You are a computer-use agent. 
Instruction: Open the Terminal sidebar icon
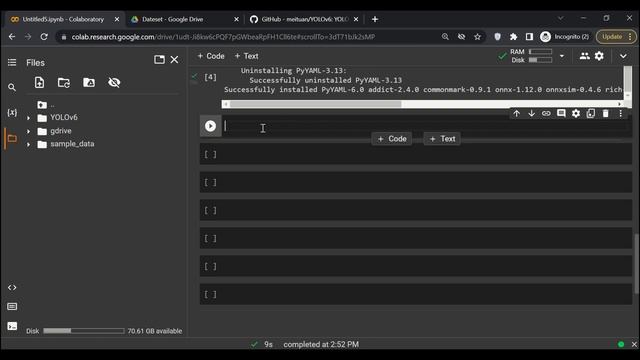coord(12,326)
